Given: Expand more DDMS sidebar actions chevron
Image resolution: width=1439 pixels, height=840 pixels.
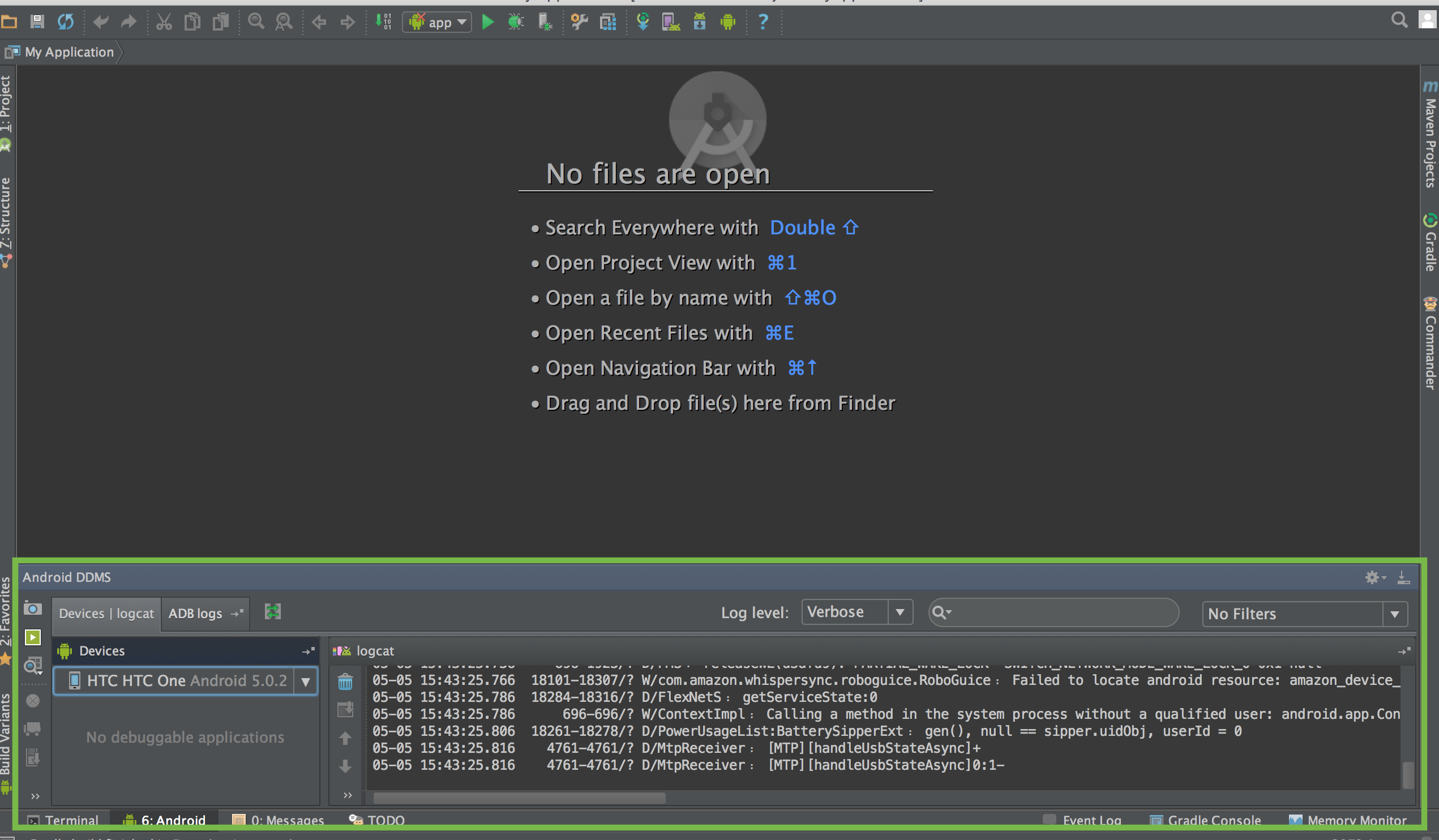Looking at the screenshot, I should point(35,796).
